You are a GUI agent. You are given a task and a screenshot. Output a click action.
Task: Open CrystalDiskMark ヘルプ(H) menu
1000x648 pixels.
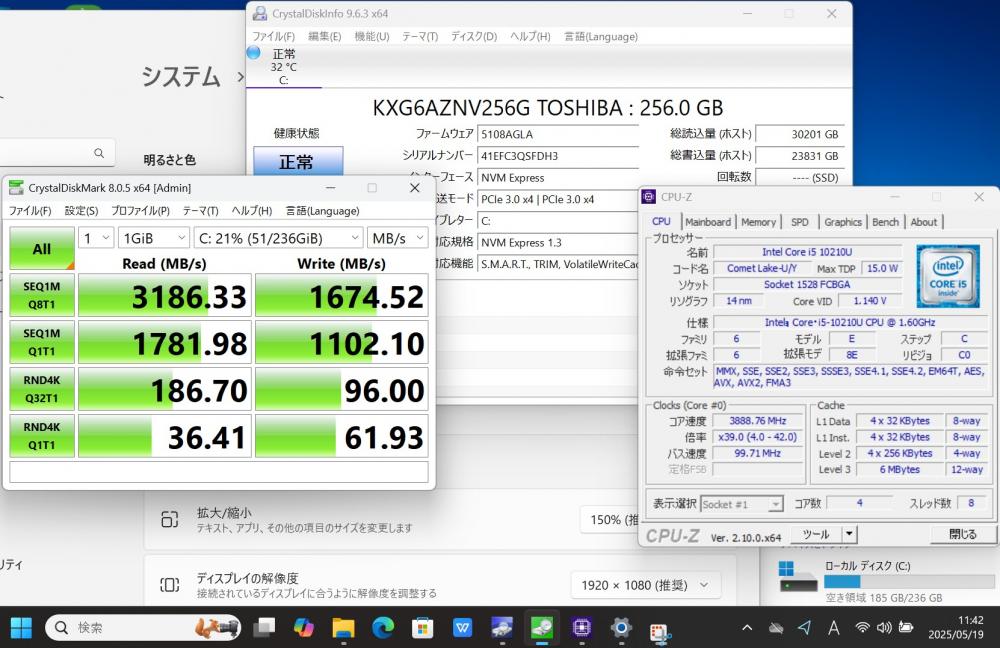(251, 210)
